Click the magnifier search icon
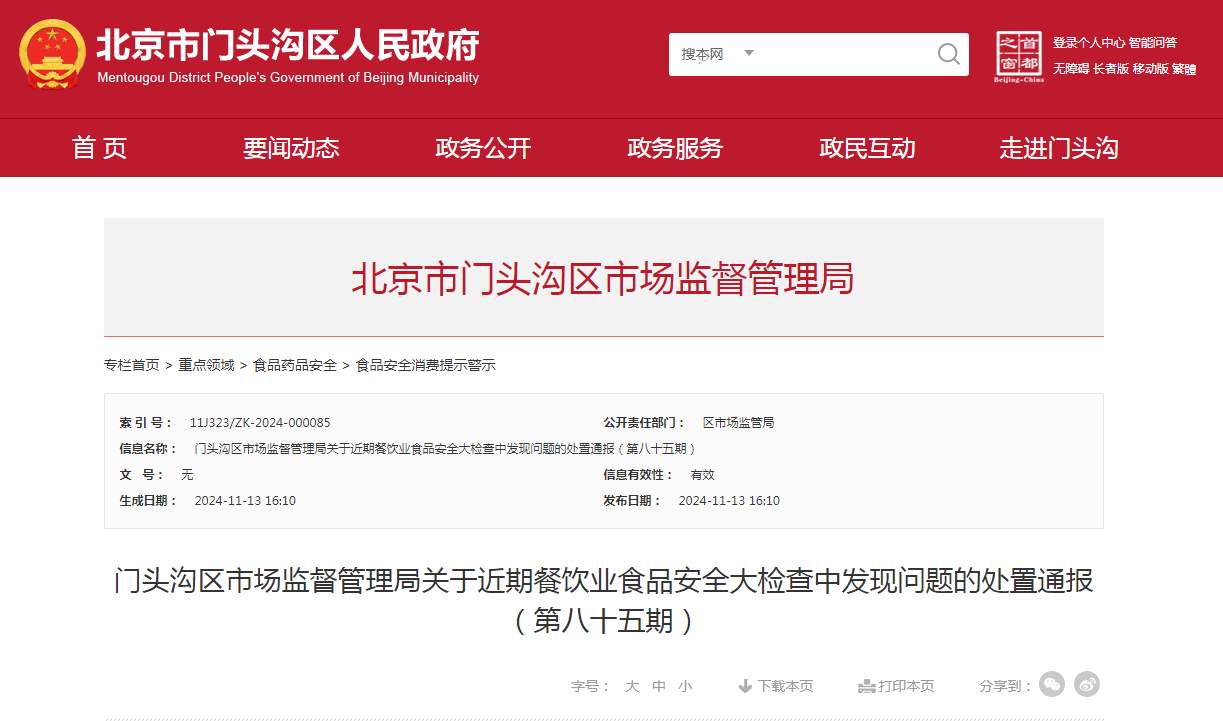This screenshot has height=721, width=1223. tap(948, 54)
